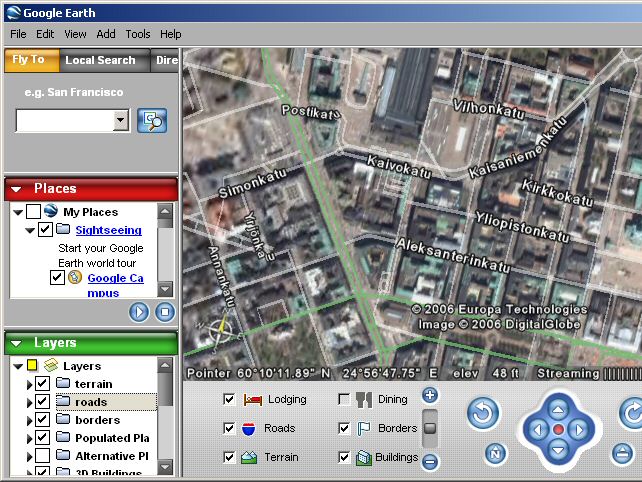Click the Fly To search magnifier button
Viewport: 642px width, 482px height.
coord(152,120)
